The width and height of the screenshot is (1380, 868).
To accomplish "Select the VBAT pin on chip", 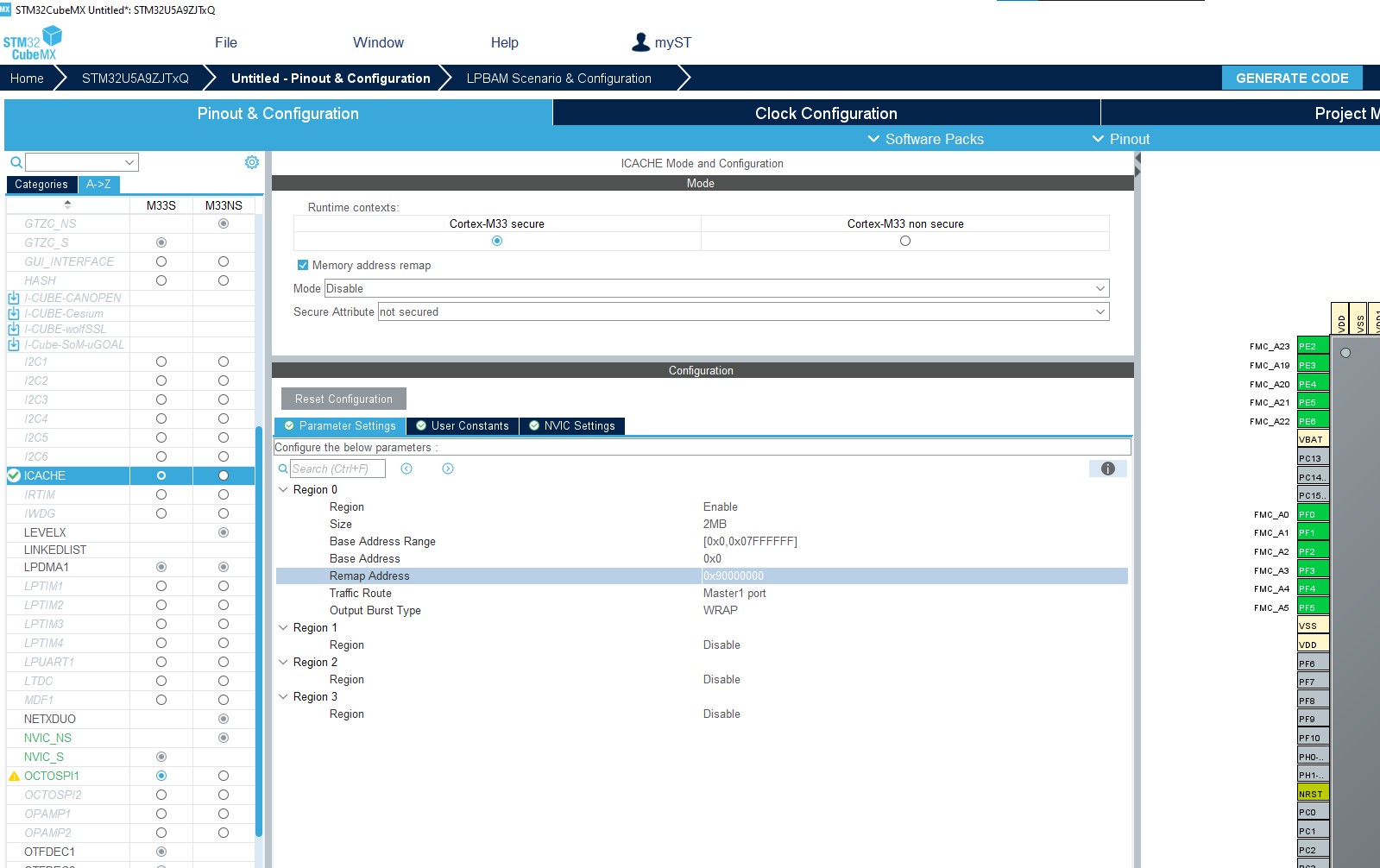I will (x=1313, y=439).
